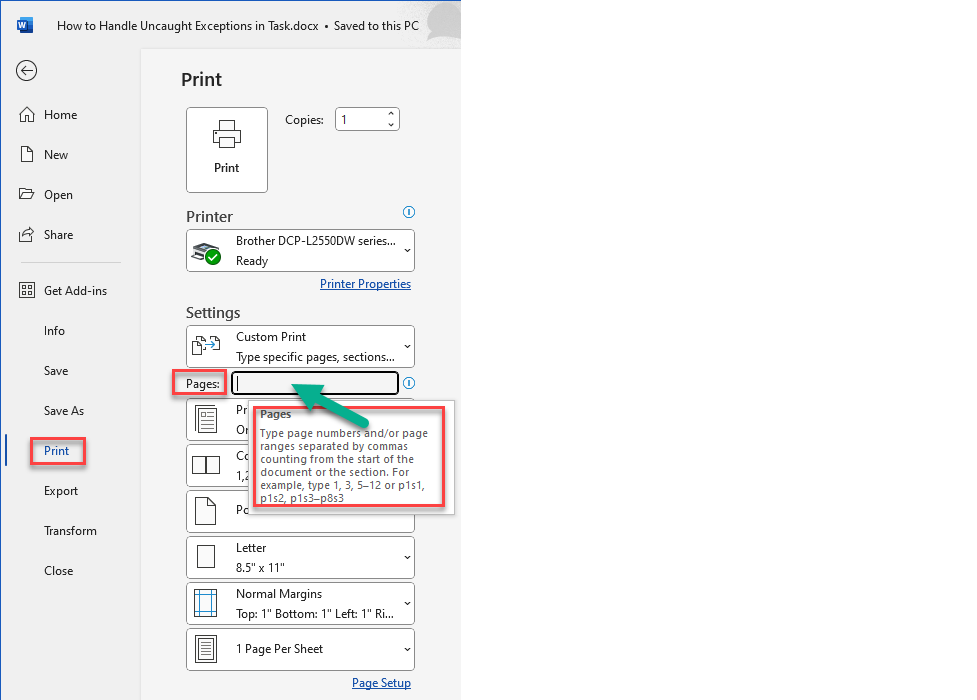Click the Copies number field

click(360, 119)
